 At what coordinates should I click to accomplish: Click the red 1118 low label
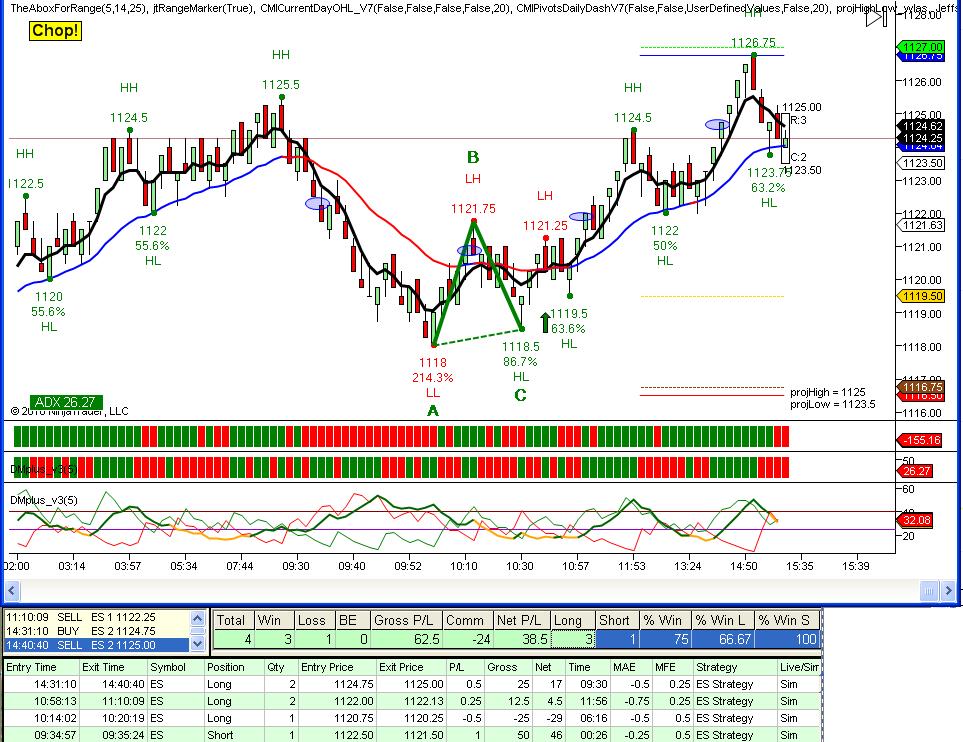[x=432, y=362]
